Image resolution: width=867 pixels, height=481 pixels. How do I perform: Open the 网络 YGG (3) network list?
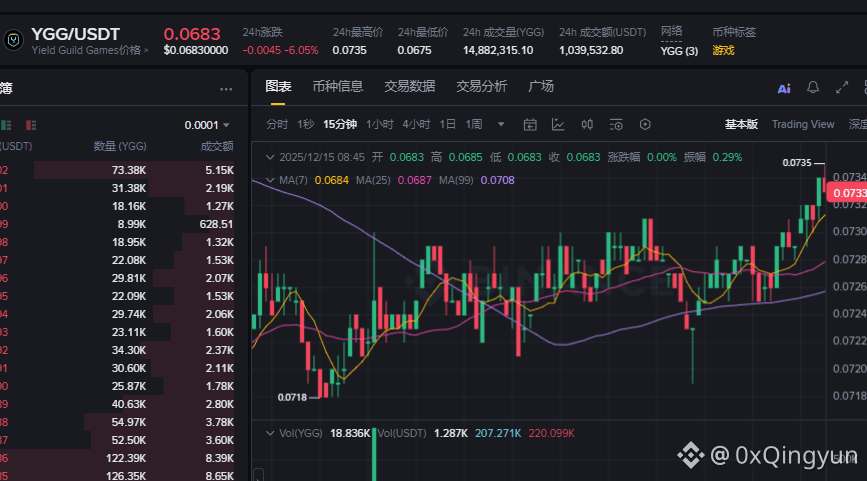(x=679, y=51)
